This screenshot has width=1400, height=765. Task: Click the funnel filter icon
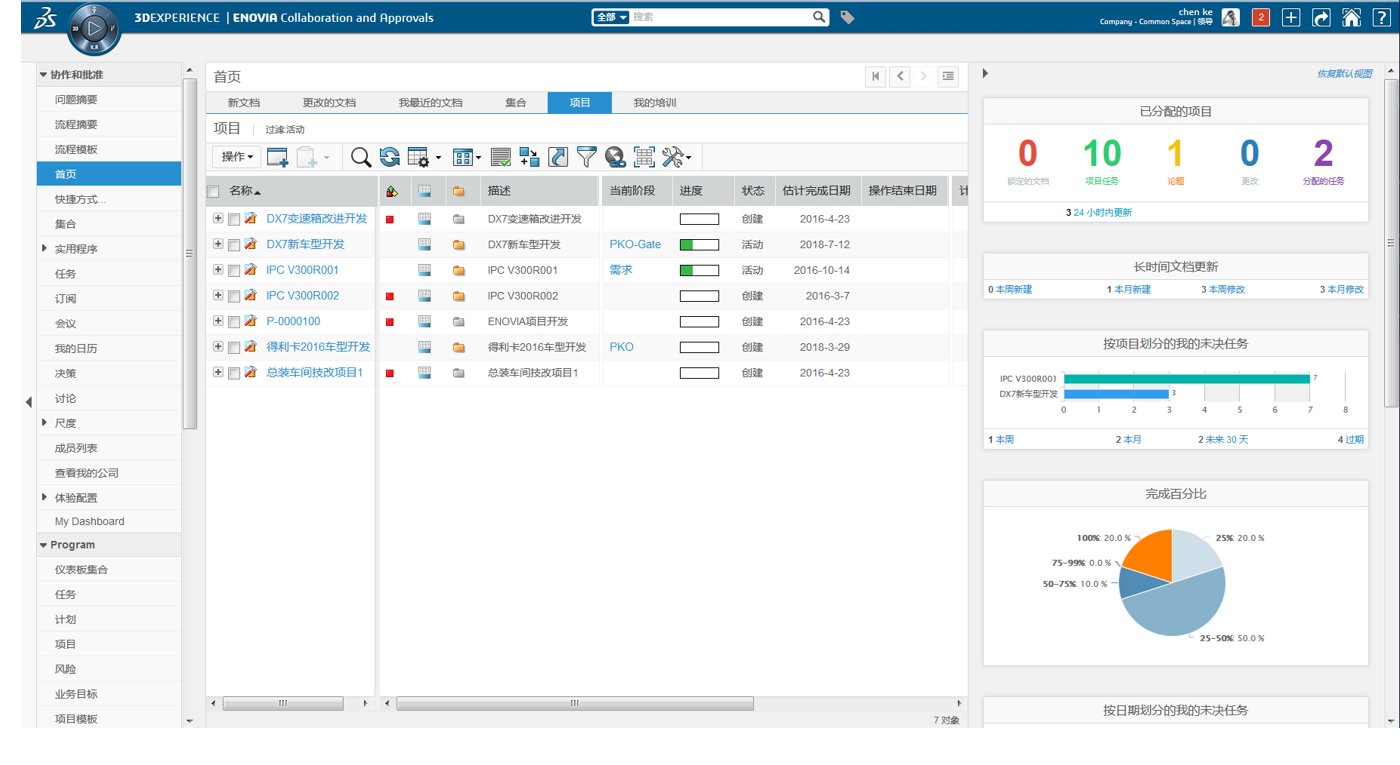pos(586,157)
